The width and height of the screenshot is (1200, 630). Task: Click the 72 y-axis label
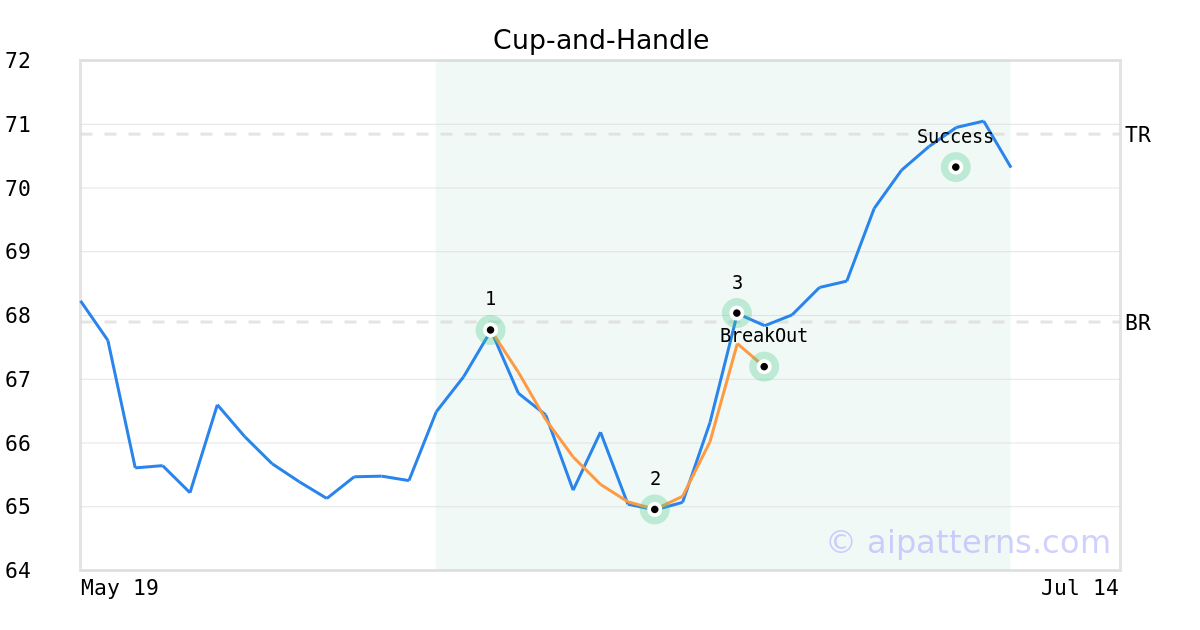pyautogui.click(x=18, y=61)
